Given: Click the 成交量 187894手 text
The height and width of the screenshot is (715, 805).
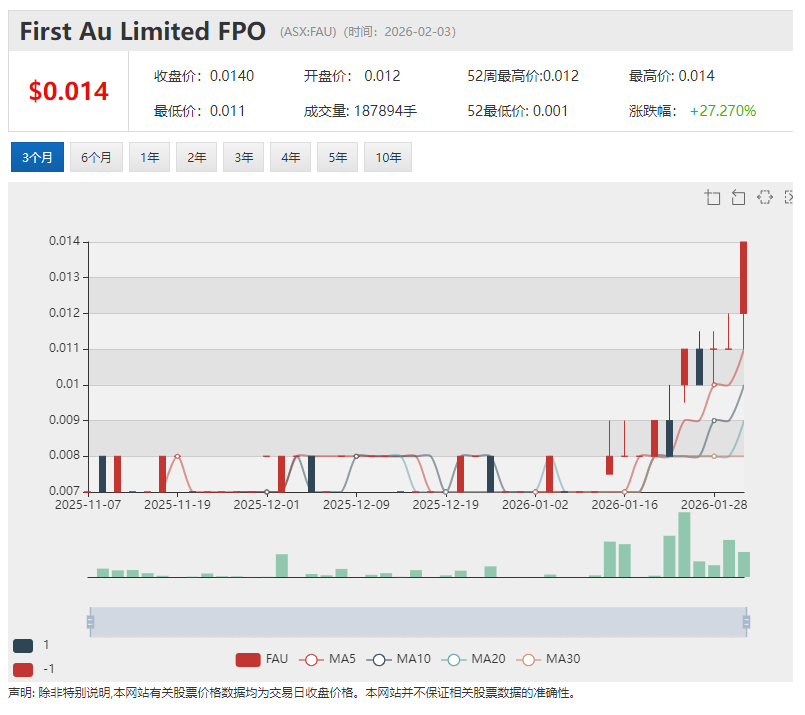Looking at the screenshot, I should [x=360, y=111].
